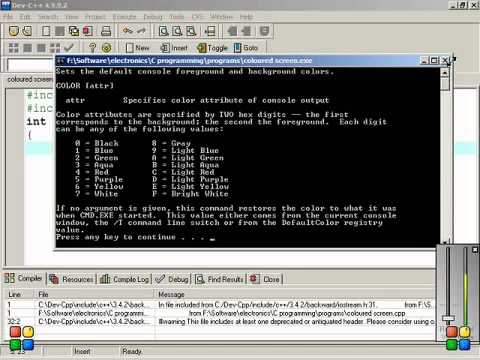Open the Tools menu

click(177, 17)
